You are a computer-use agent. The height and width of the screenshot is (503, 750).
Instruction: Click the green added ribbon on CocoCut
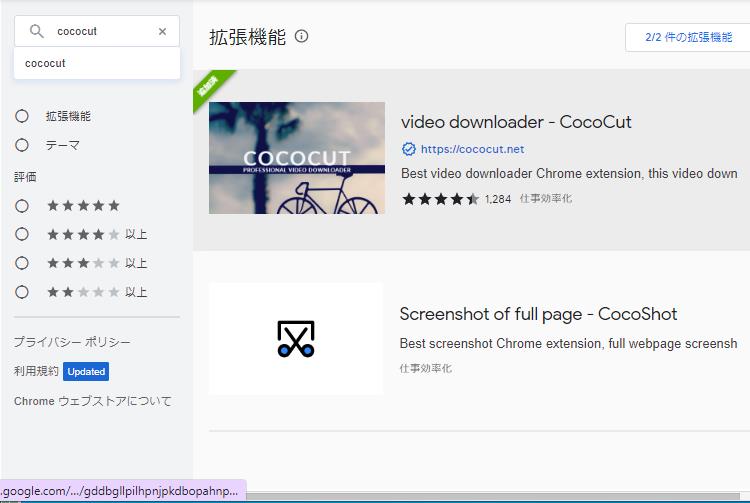pyautogui.click(x=209, y=86)
